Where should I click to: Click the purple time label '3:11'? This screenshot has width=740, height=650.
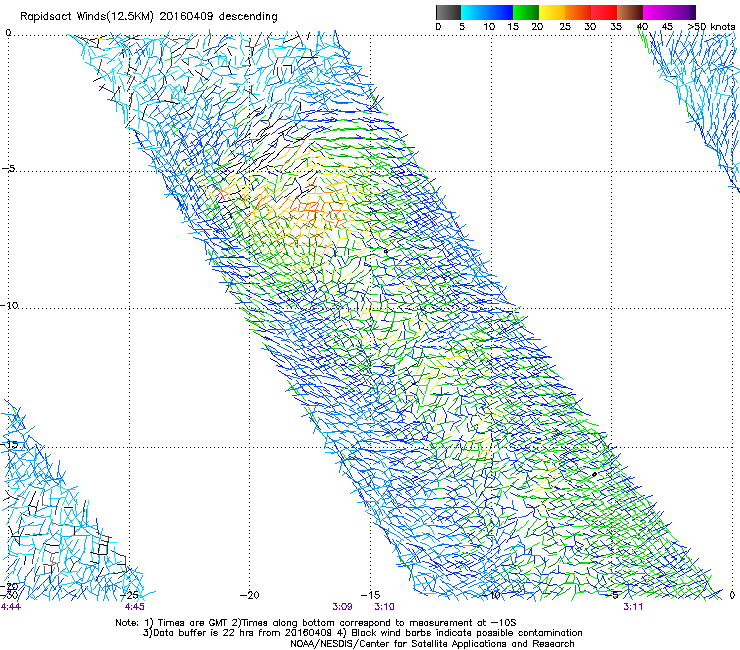(633, 607)
